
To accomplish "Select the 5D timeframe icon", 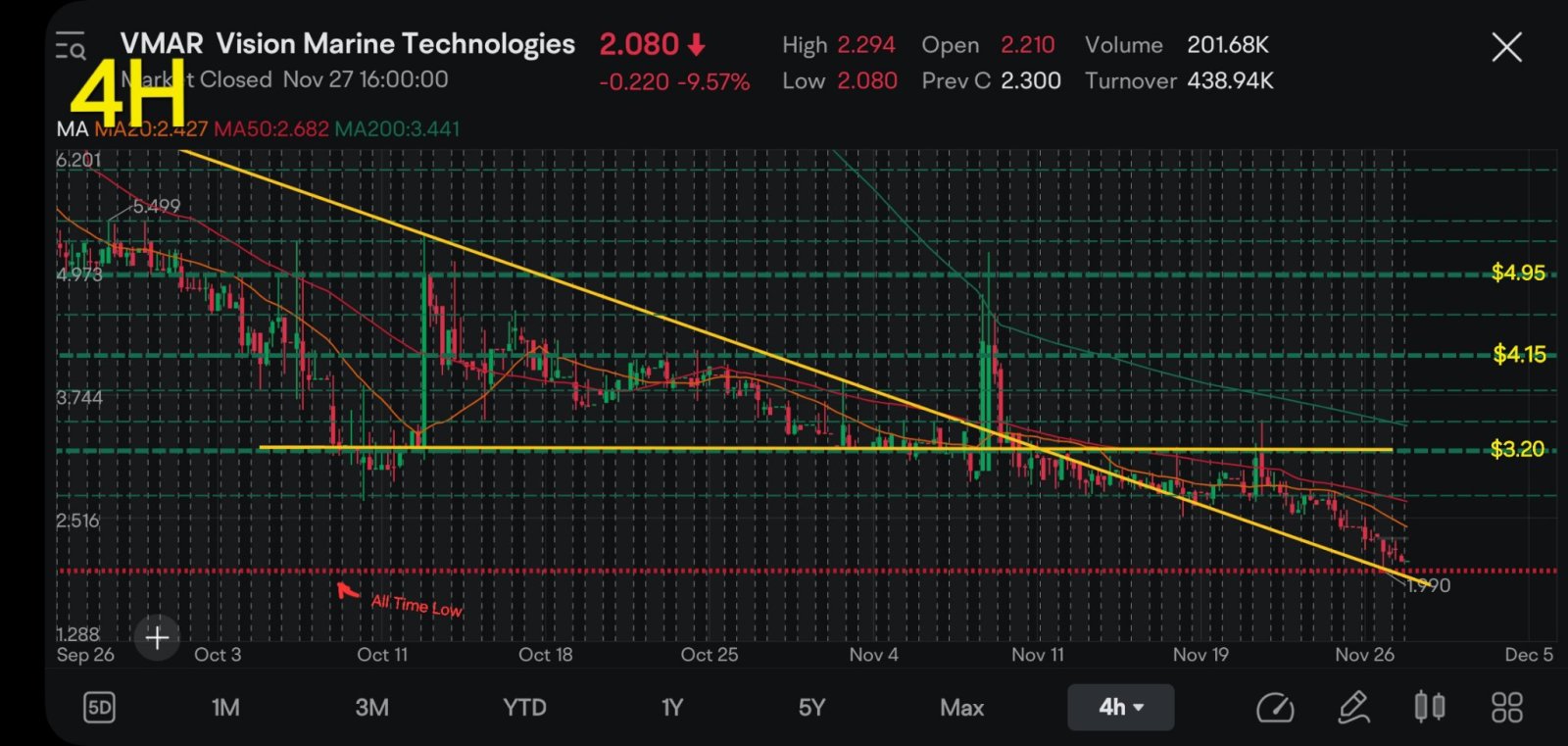I will tap(99, 707).
